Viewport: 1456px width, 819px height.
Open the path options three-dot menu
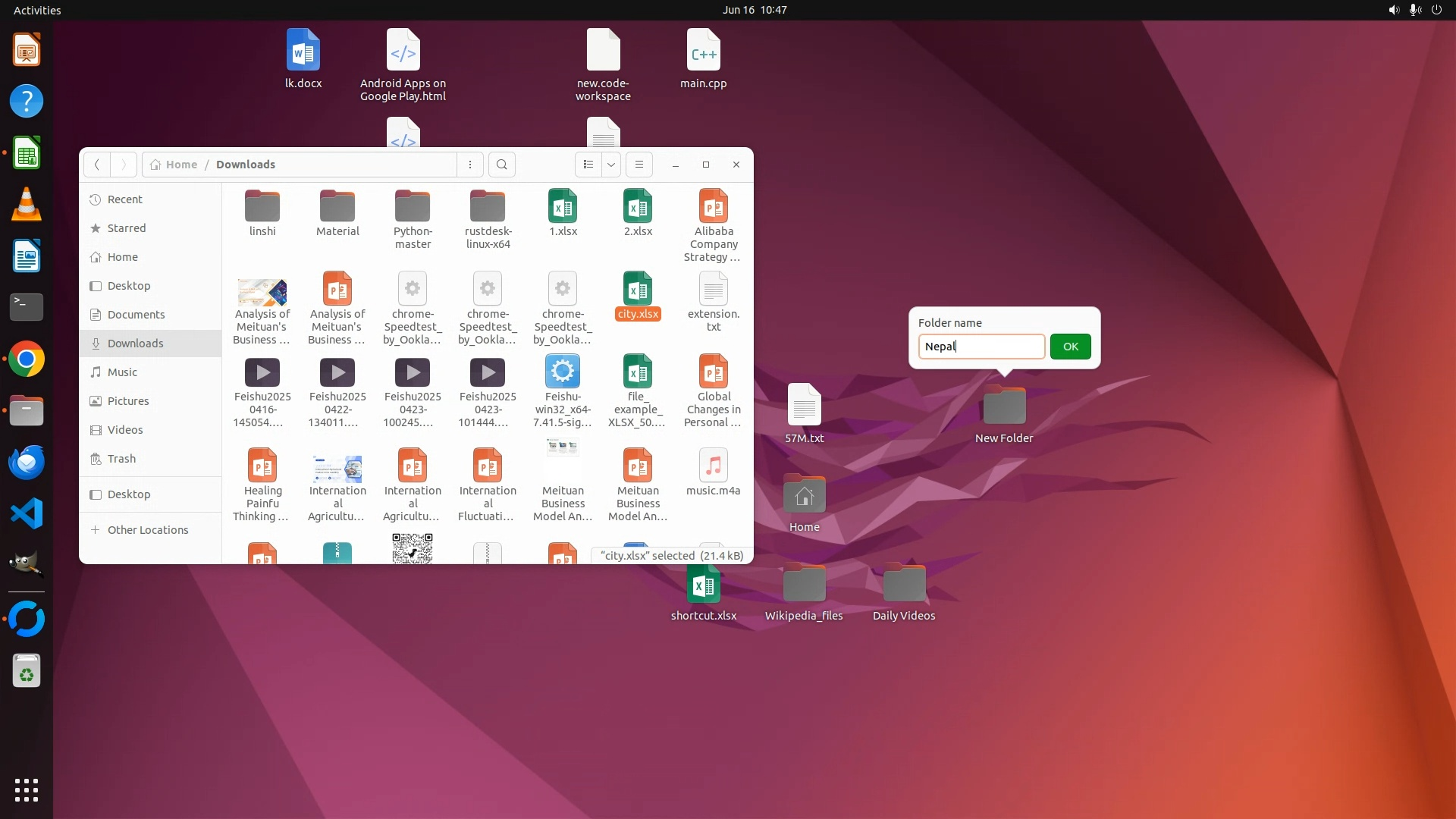[x=470, y=165]
